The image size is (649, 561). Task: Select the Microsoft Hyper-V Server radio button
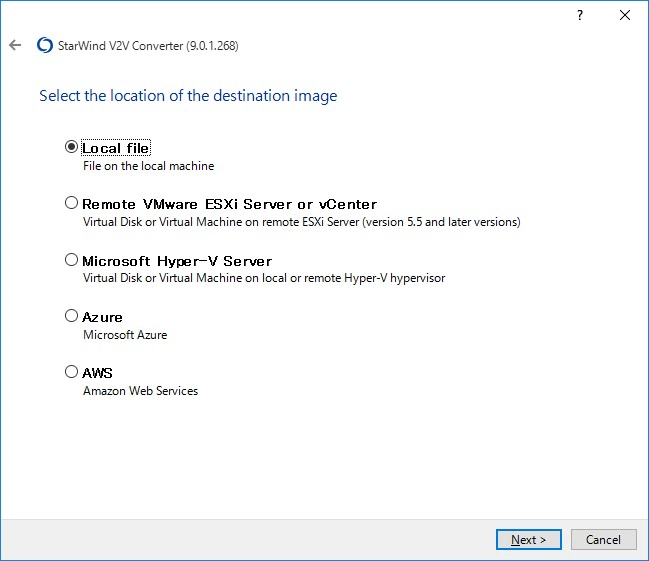point(71,260)
